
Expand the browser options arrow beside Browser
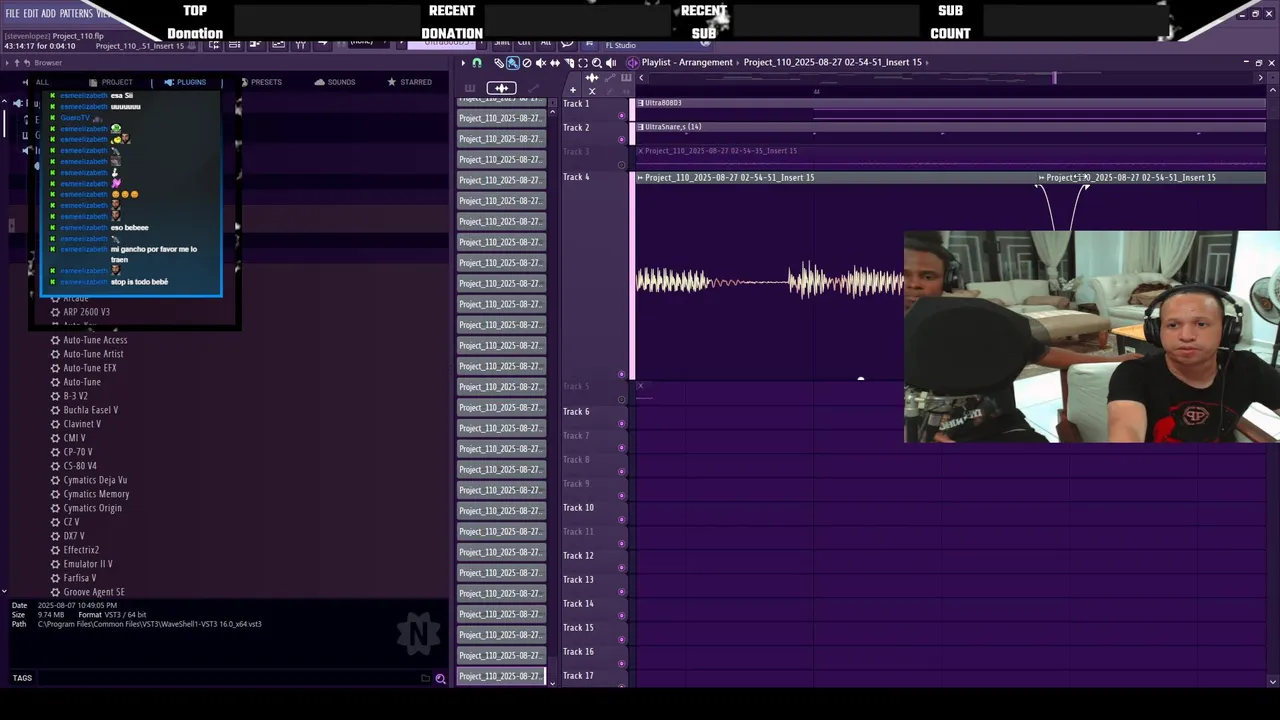coord(7,63)
